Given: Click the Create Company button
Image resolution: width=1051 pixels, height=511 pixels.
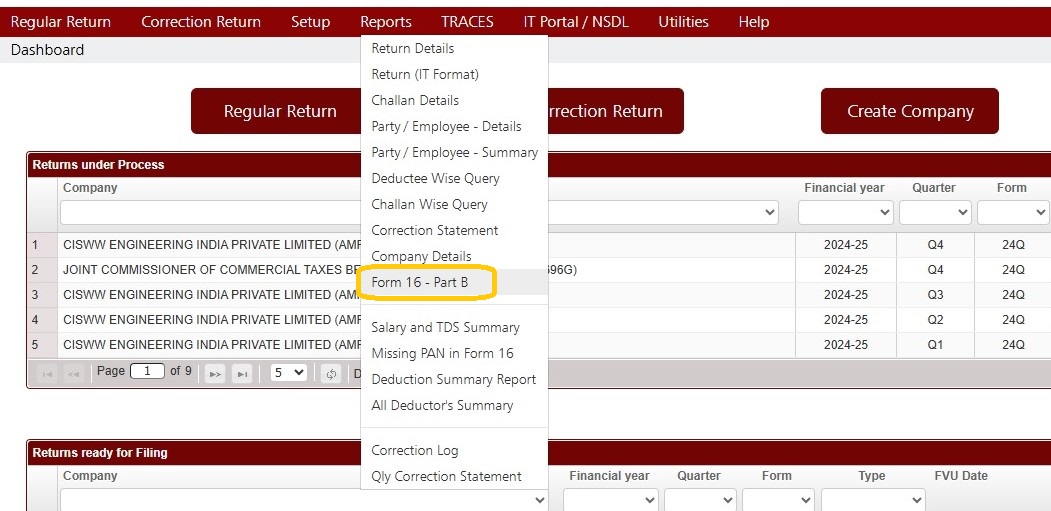Looking at the screenshot, I should [x=910, y=111].
